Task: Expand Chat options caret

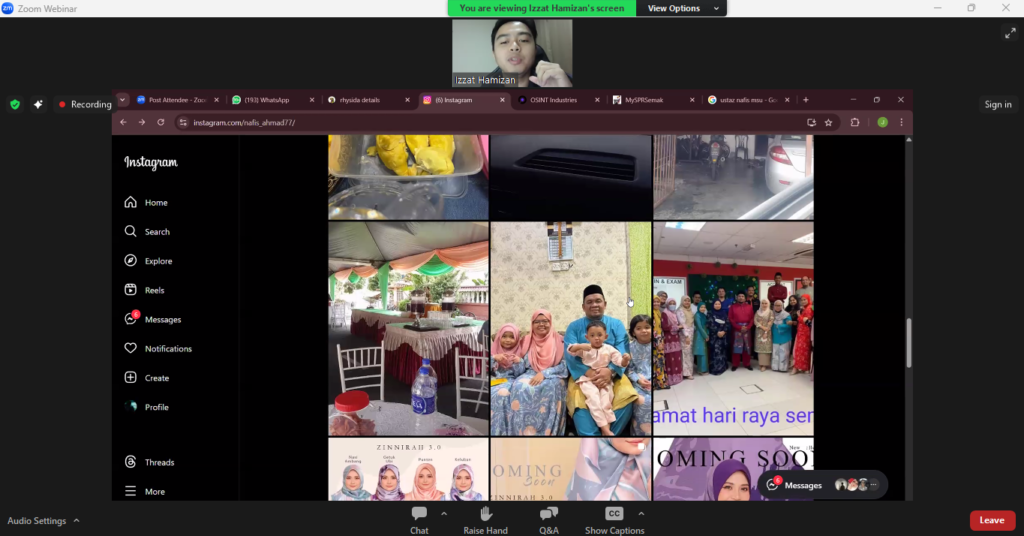Action: [x=444, y=514]
